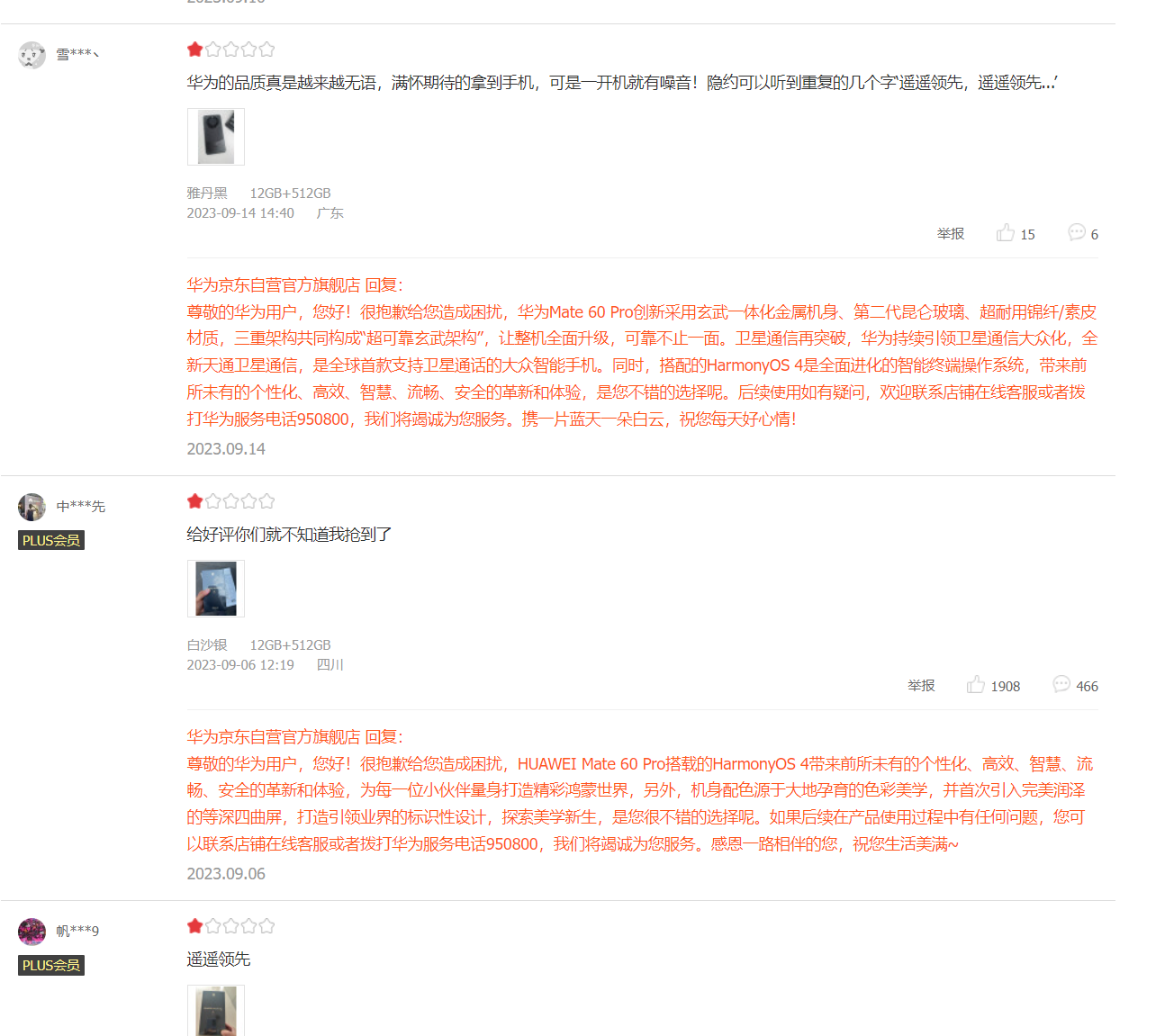Open comments on the 雪***、 review
Viewport: 1174px width, 1036px height.
[1082, 233]
